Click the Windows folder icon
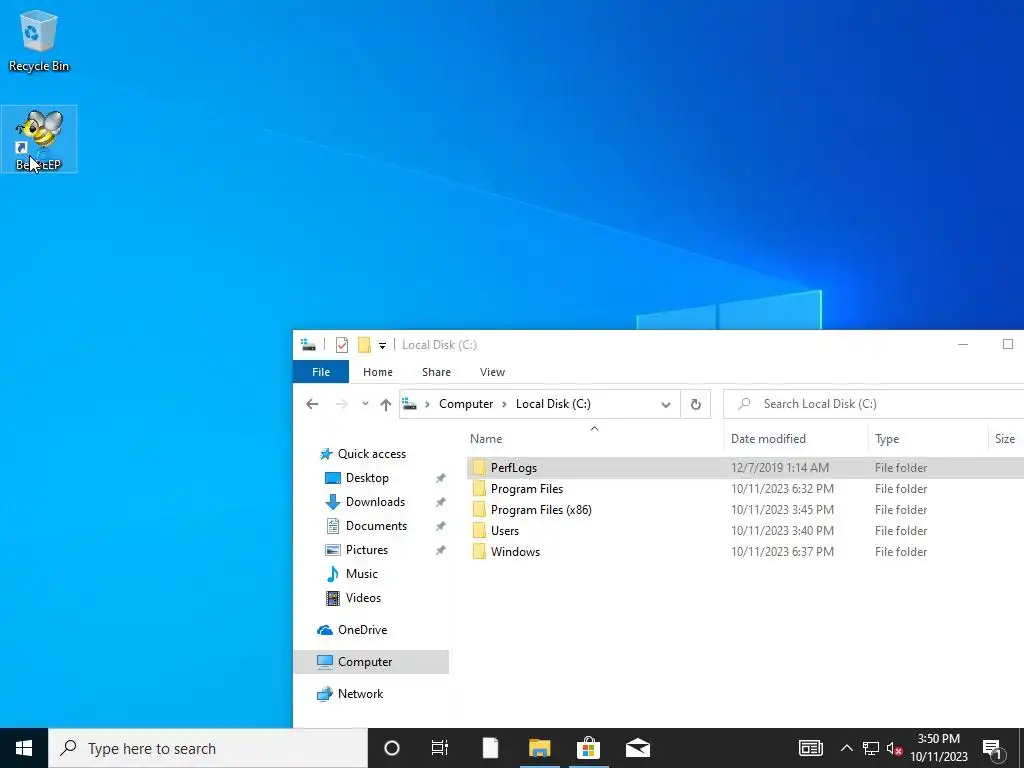This screenshot has height=768, width=1024. coord(479,551)
